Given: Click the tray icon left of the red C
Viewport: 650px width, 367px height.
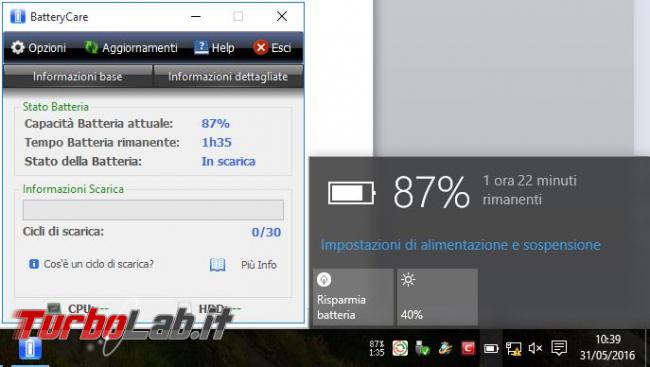Looking at the screenshot, I should coord(446,348).
